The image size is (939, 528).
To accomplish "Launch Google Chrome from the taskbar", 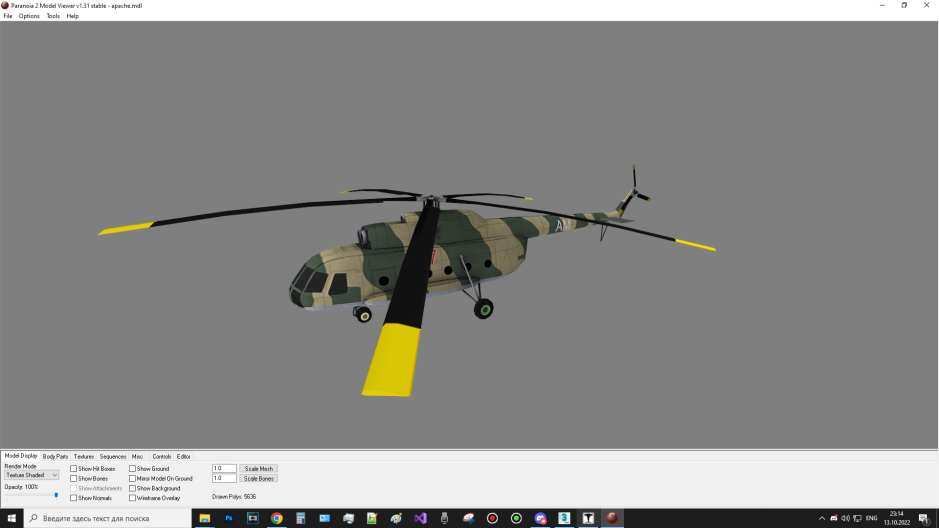I will (277, 518).
